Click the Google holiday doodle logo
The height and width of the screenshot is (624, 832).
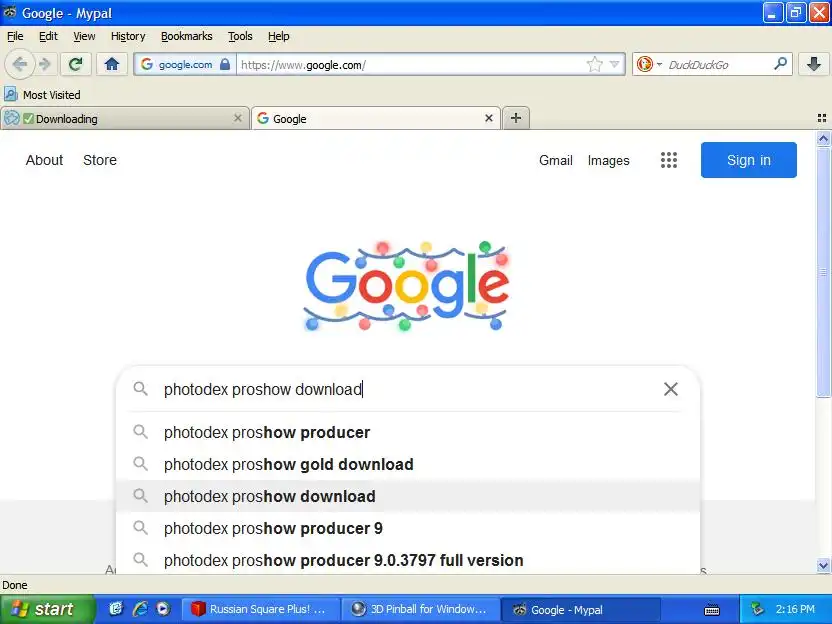click(x=406, y=285)
